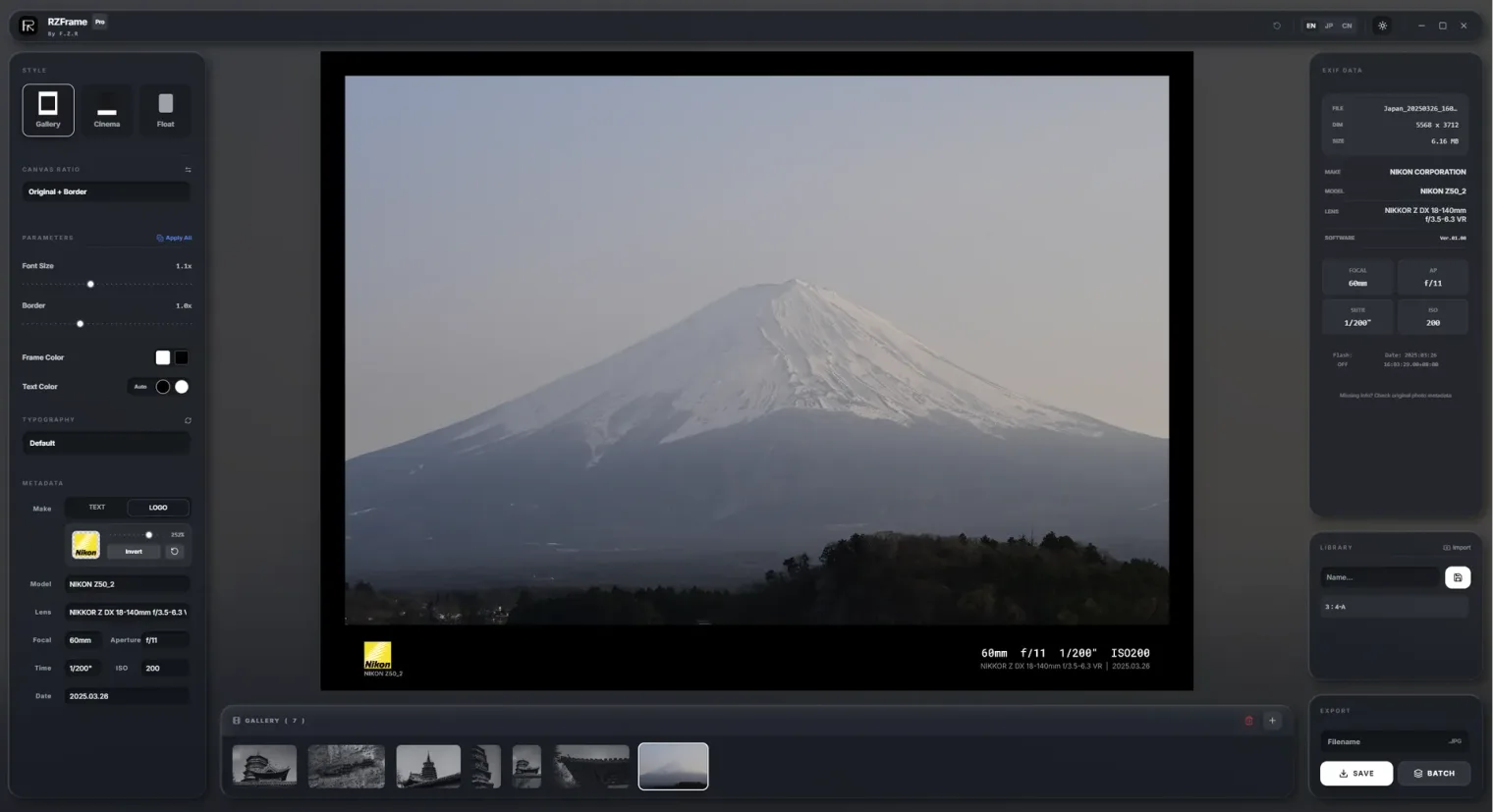The width and height of the screenshot is (1493, 812).
Task: Reset typography with the refresh icon
Action: tap(188, 420)
